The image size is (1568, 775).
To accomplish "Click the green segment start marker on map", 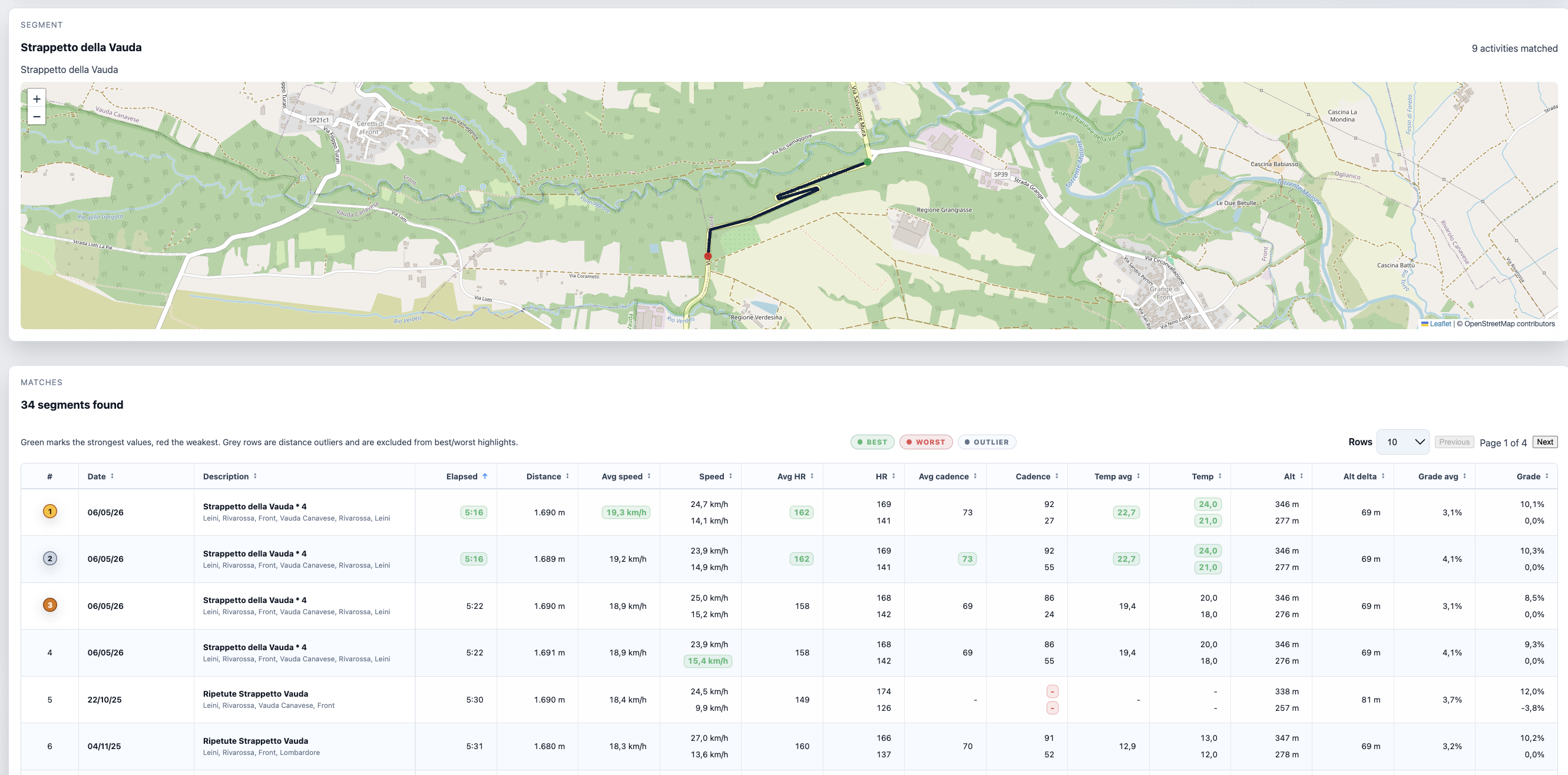I will tap(868, 162).
